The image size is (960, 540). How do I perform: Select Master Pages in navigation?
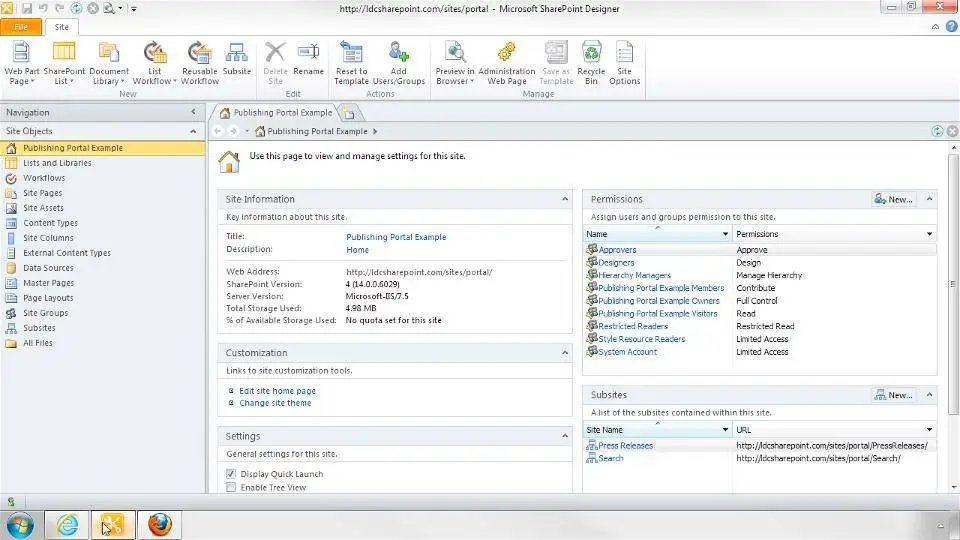(48, 283)
